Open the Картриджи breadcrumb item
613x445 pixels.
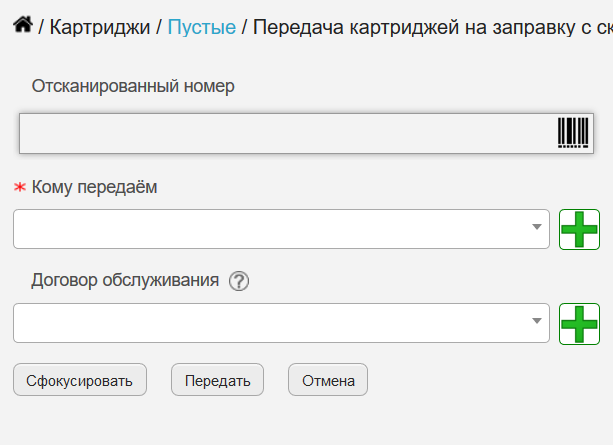[100, 27]
